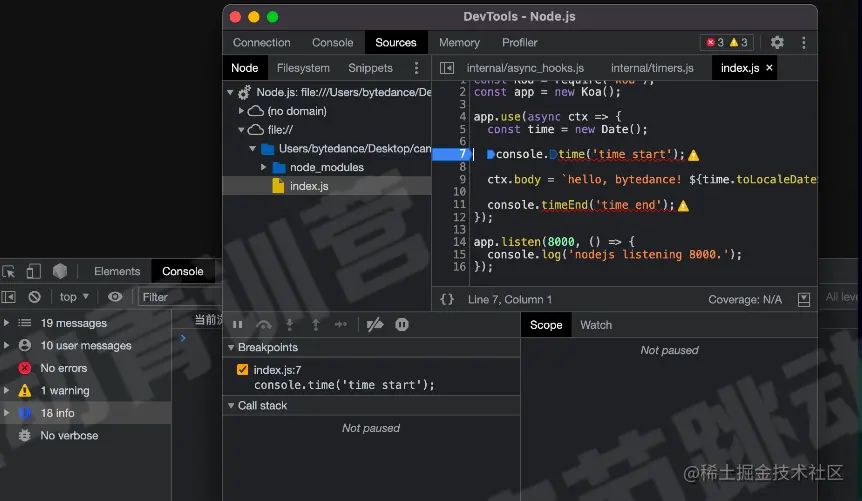Select Console tab in browser DevTools

click(183, 271)
